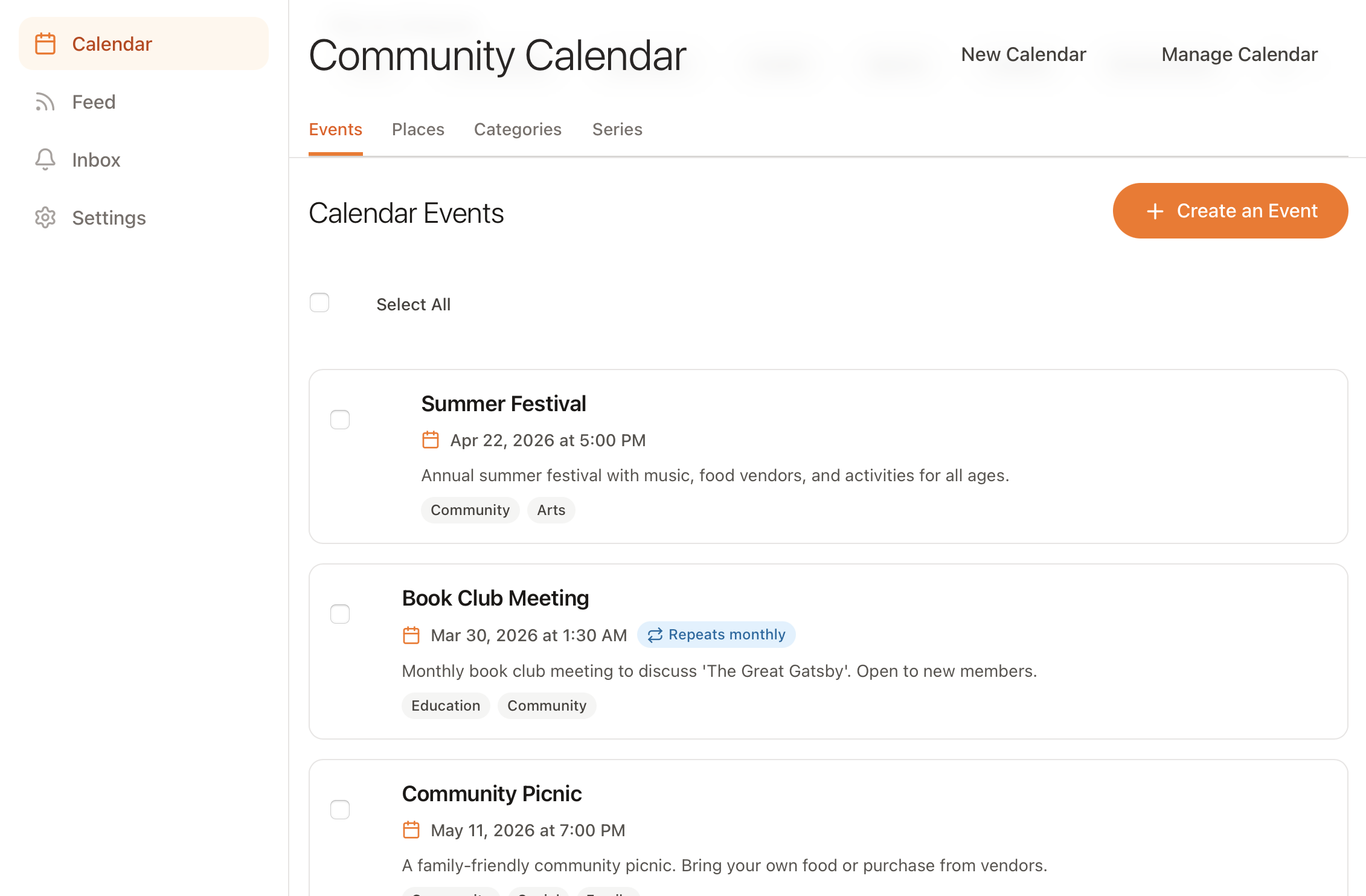This screenshot has height=896, width=1366.
Task: Open the Categories tab
Action: click(518, 129)
